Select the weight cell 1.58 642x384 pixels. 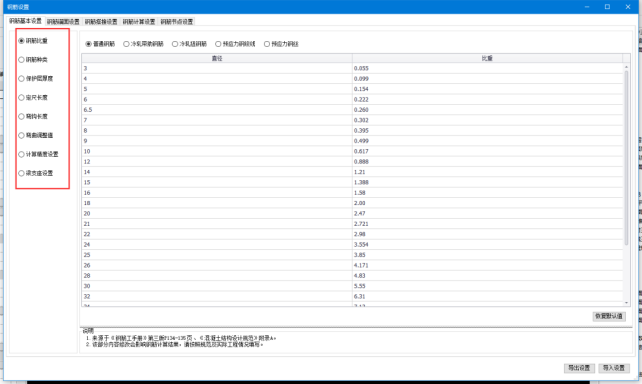487,193
